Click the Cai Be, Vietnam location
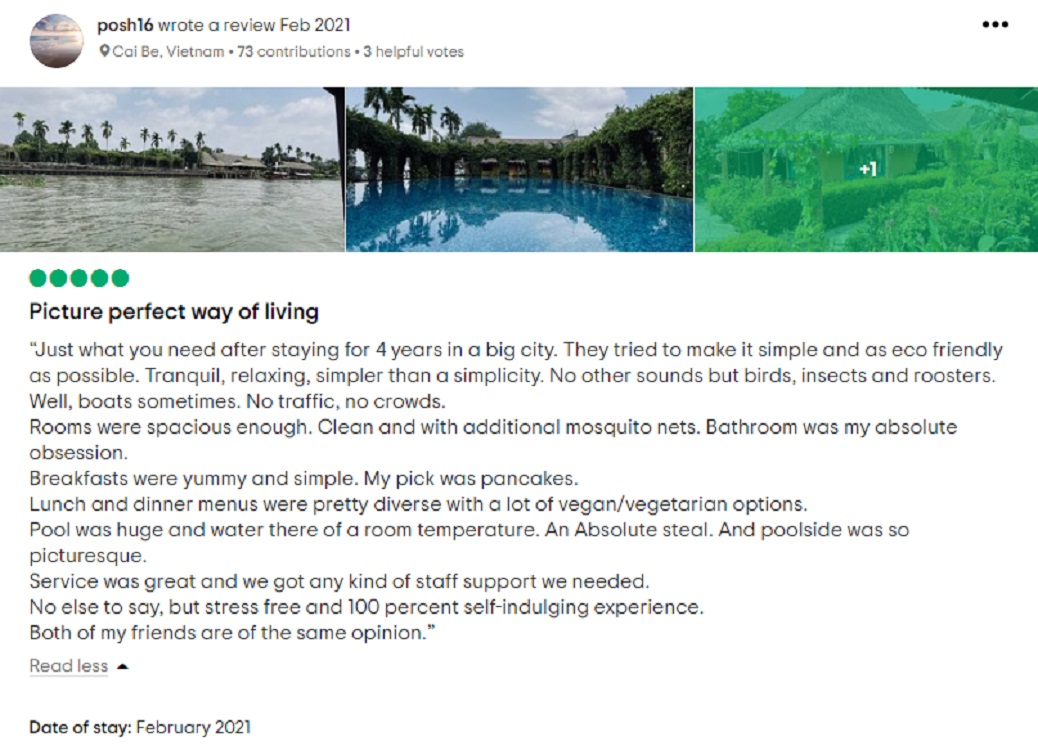Viewport: 1038px width, 750px height. tap(168, 52)
